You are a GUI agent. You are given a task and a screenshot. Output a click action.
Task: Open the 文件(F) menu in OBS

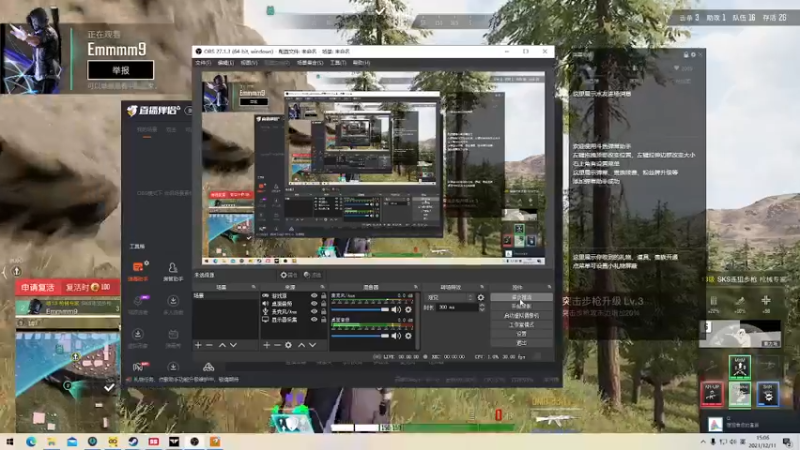point(203,63)
